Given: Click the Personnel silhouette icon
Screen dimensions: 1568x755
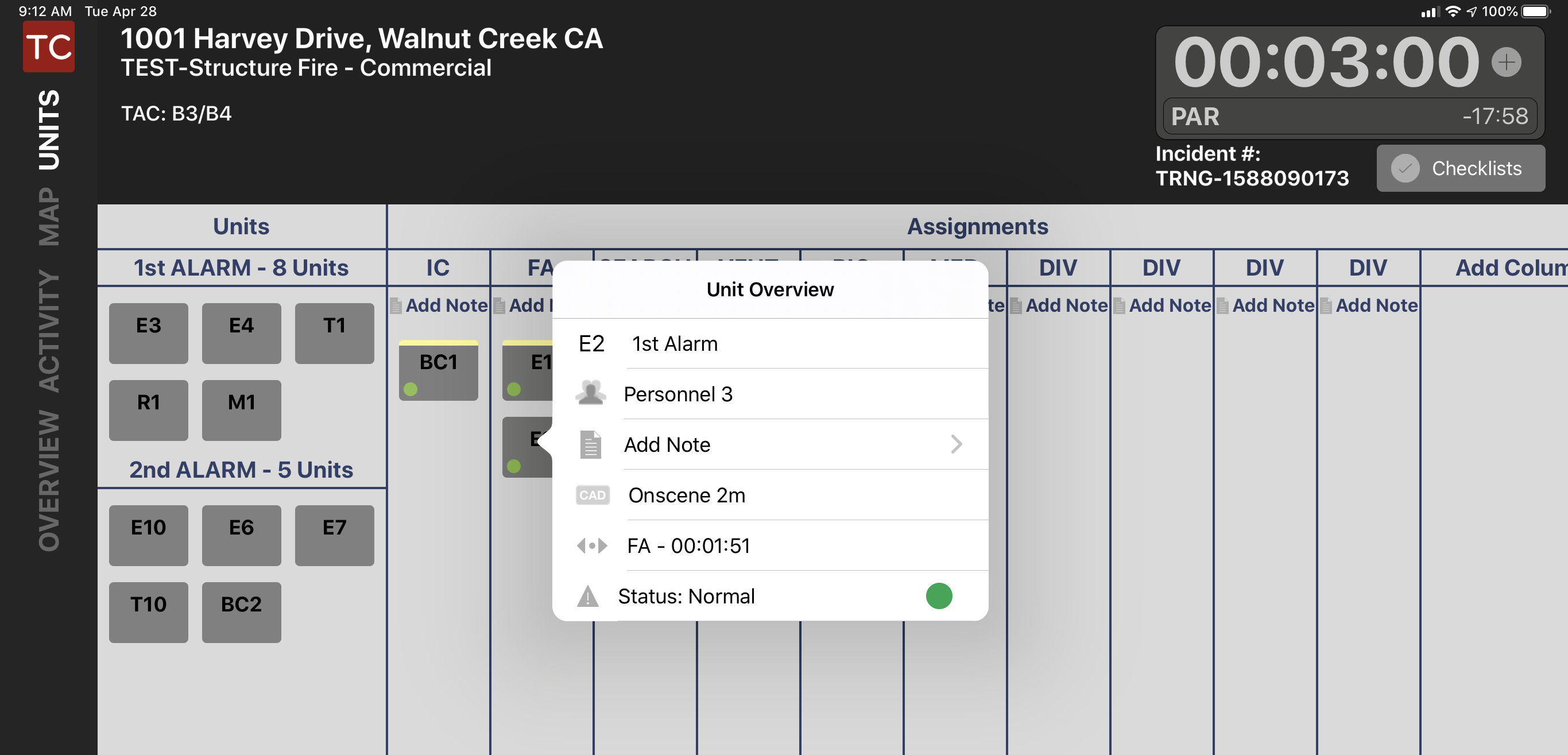Looking at the screenshot, I should (590, 393).
